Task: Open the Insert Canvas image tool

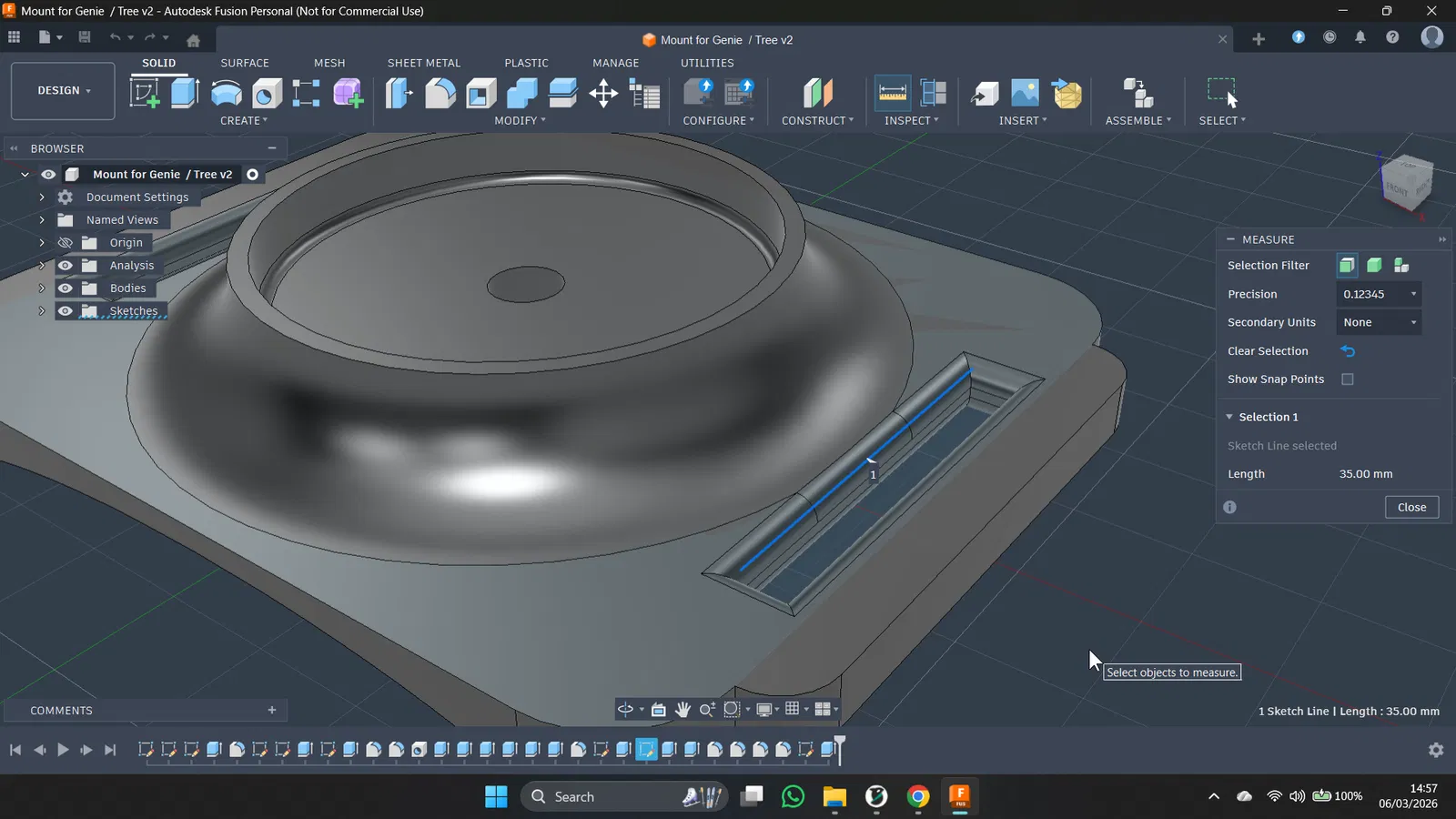Action: 1025,93
